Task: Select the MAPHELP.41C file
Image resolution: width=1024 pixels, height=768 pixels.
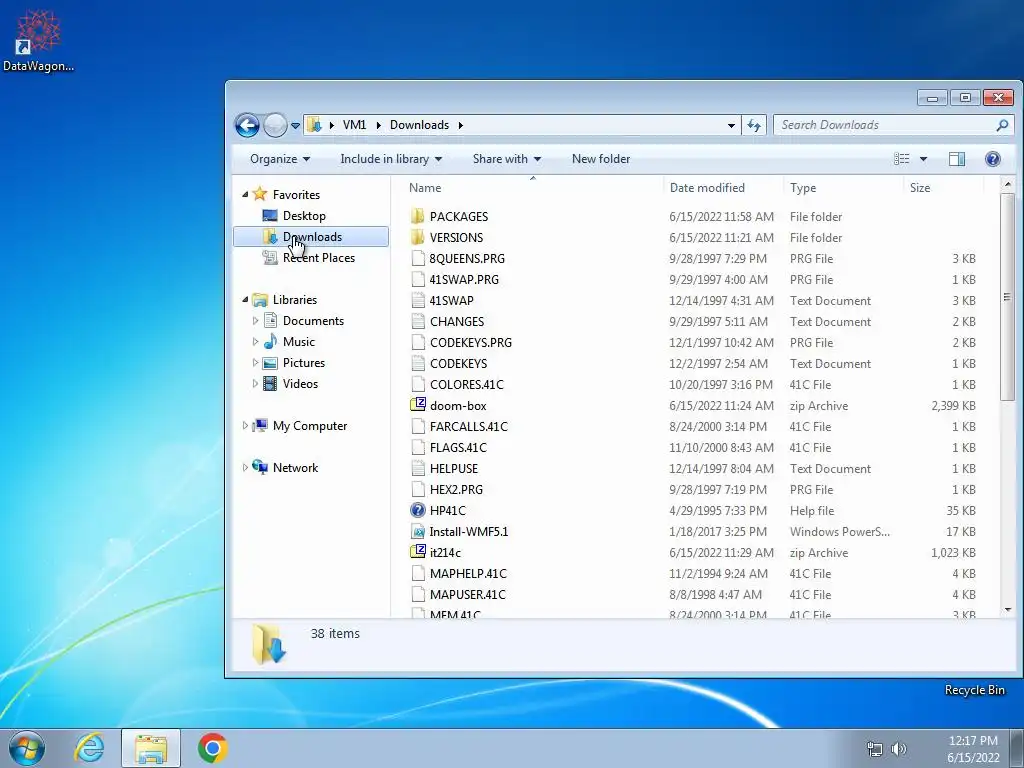Action: click(468, 573)
